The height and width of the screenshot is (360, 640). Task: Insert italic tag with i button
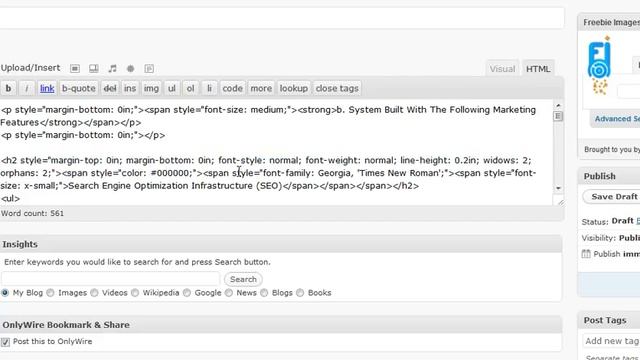coord(27,88)
